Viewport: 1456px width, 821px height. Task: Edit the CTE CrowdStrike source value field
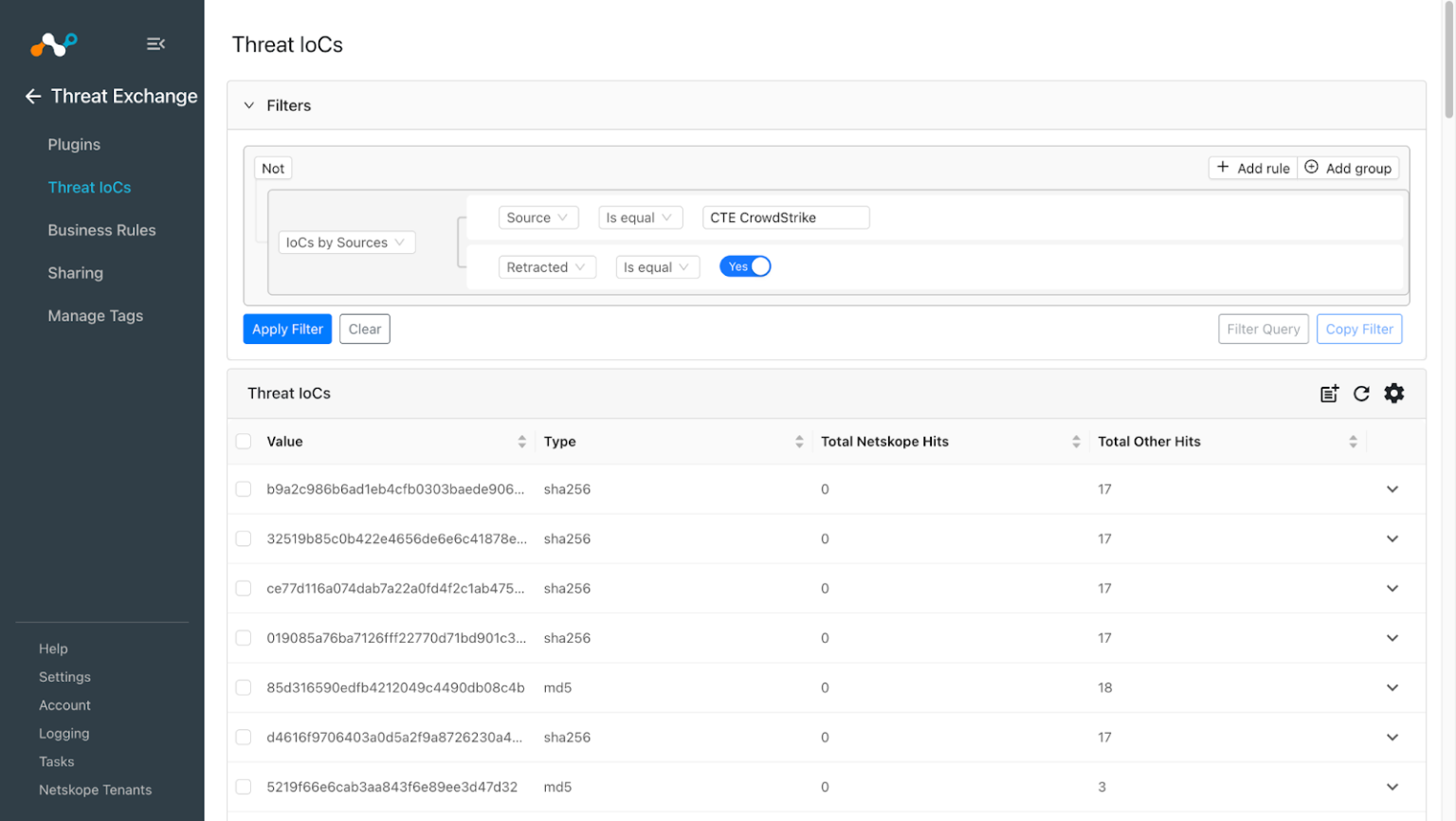point(786,217)
